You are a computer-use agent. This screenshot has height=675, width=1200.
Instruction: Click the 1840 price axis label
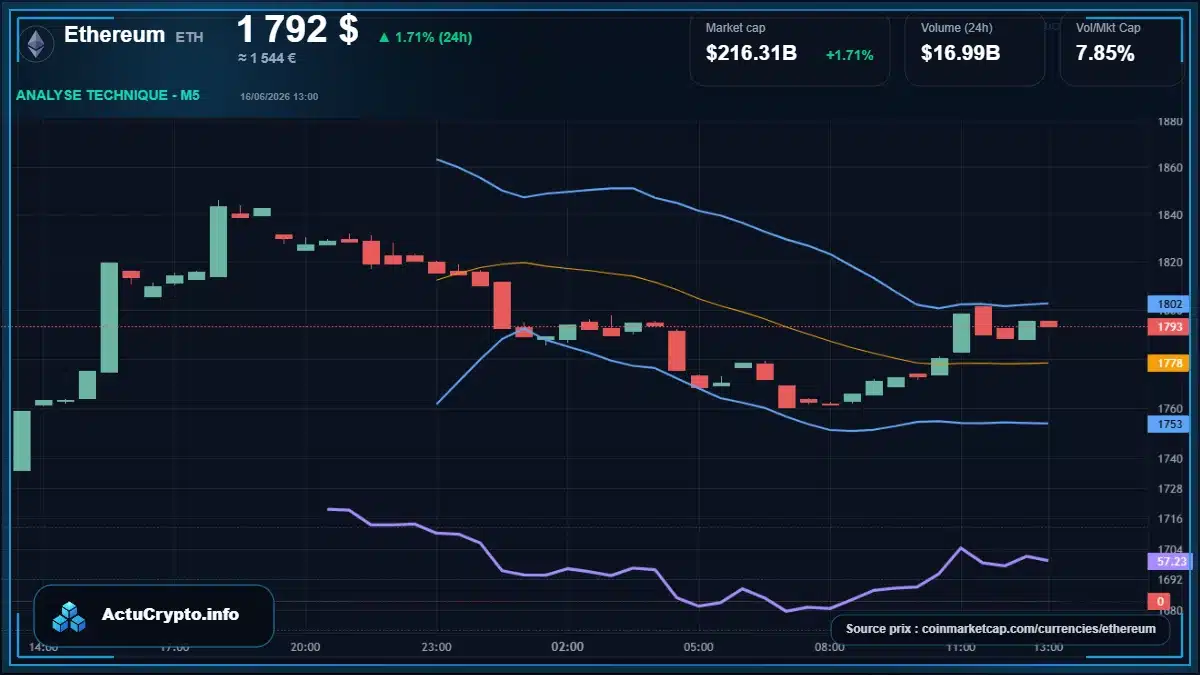[1170, 215]
